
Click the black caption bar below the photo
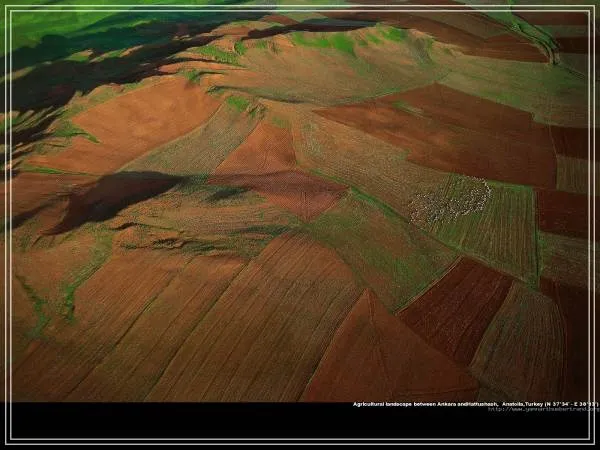(x=200, y=420)
